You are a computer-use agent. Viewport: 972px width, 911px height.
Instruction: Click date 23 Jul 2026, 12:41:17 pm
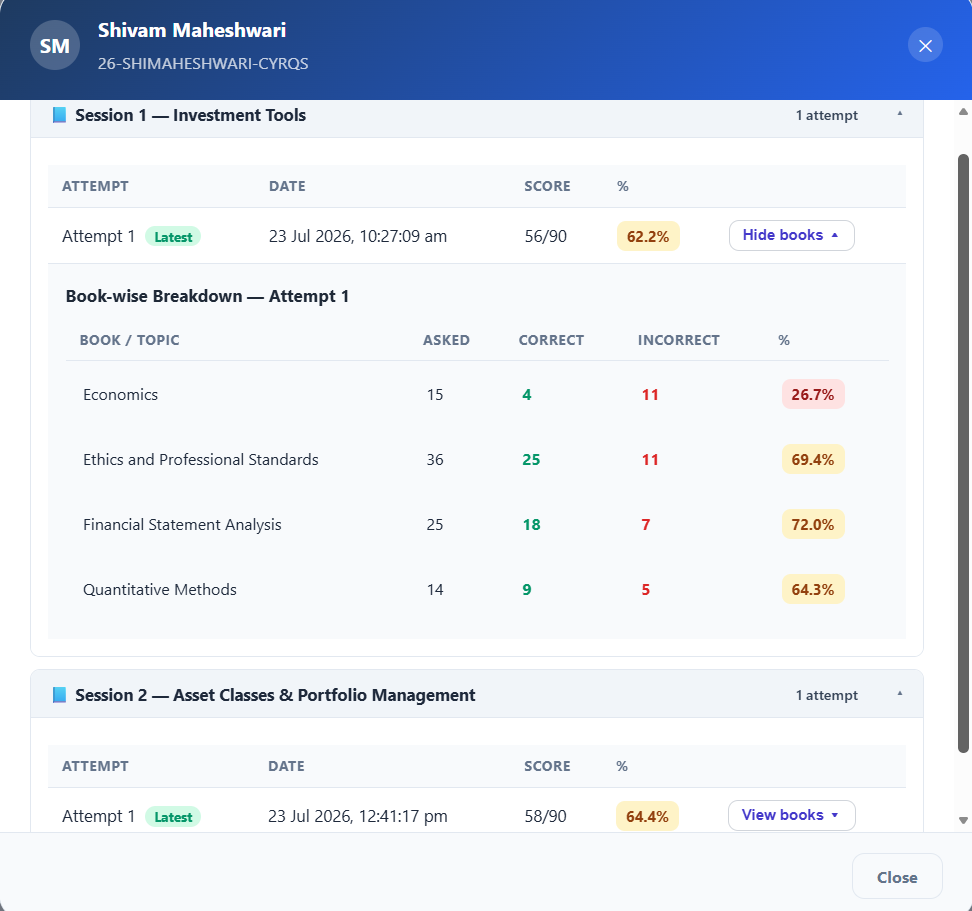[x=358, y=816]
